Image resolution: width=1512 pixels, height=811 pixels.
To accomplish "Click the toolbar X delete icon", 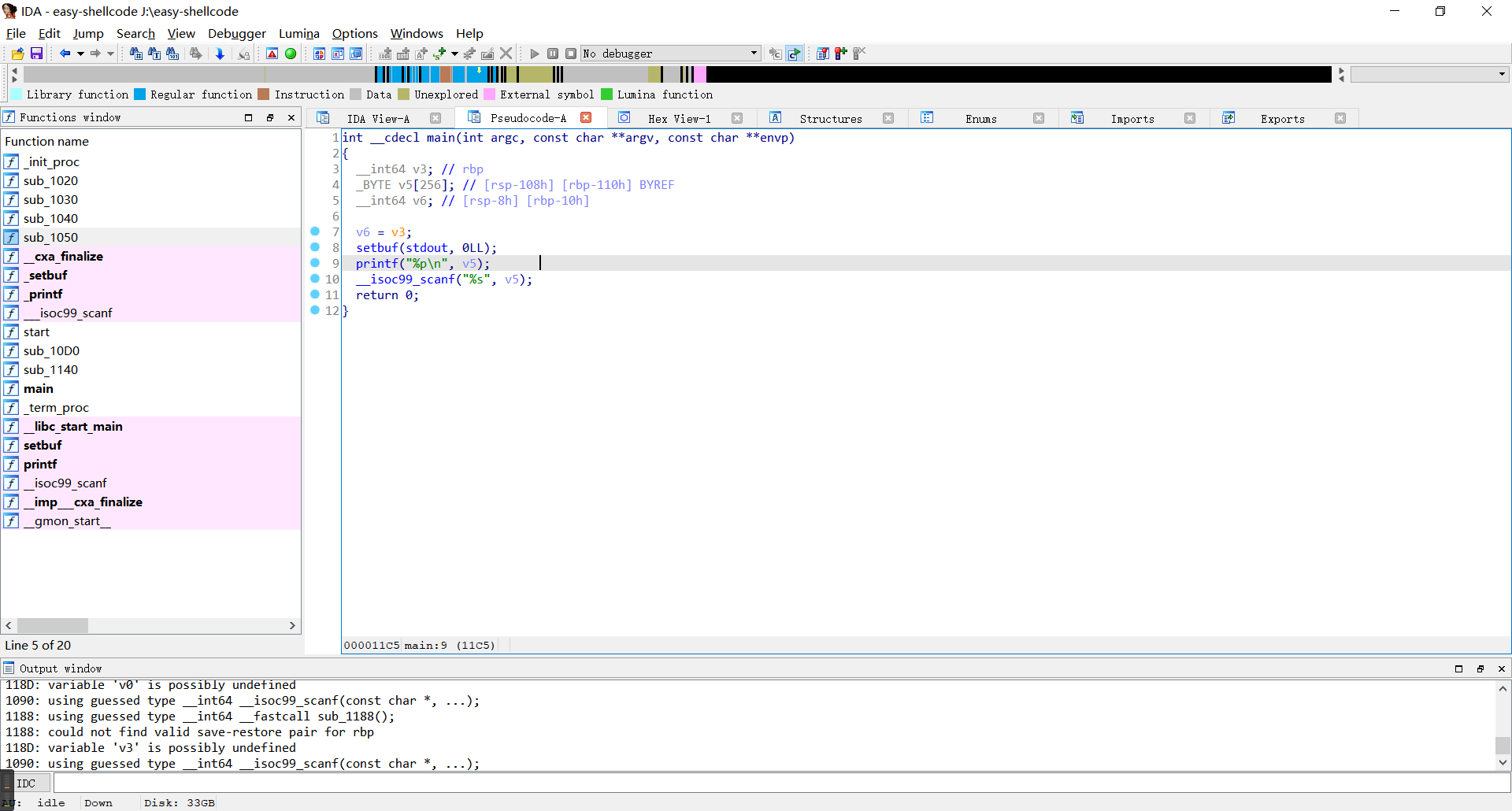I will 506,54.
